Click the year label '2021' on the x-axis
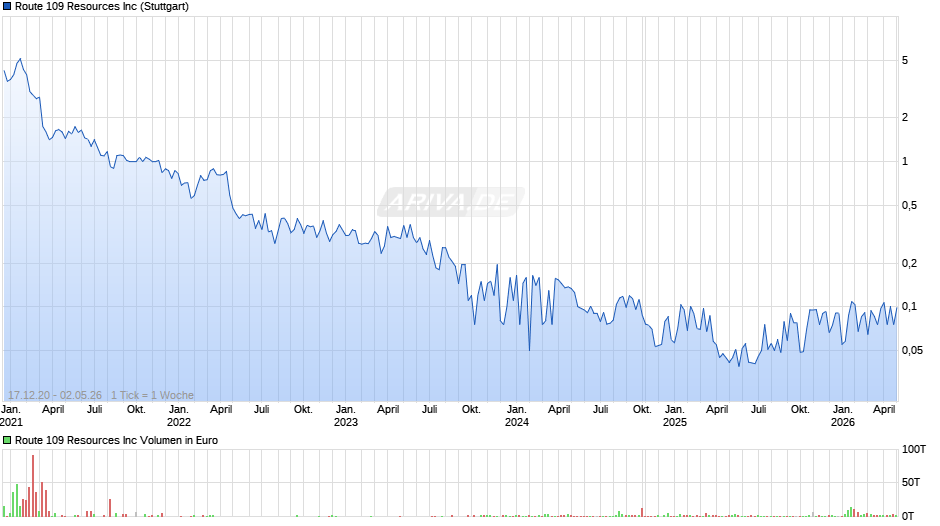940x526 pixels. 11,422
